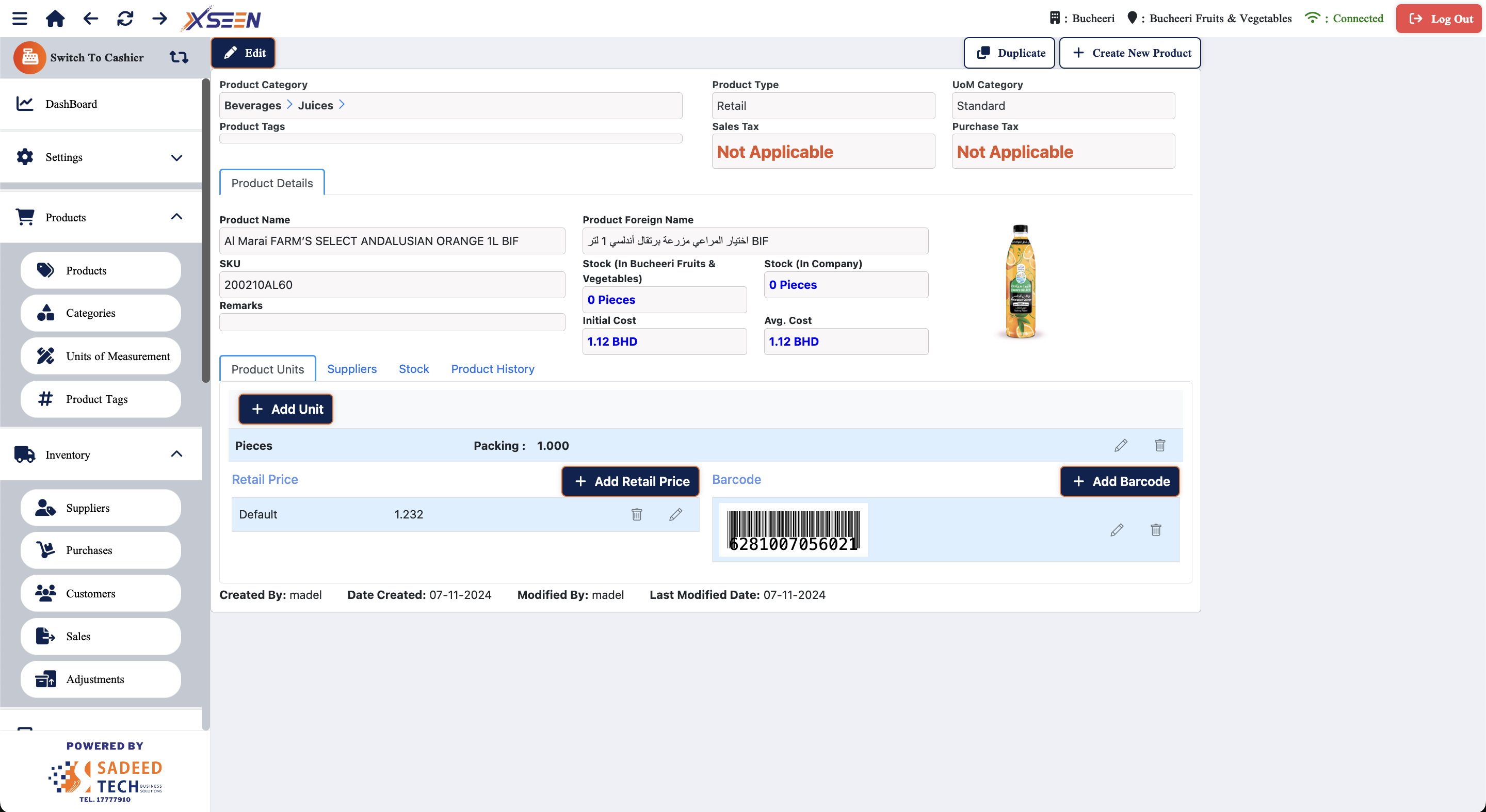Viewport: 1486px width, 812px height.
Task: Click the orange cashier register icon
Action: [29, 57]
